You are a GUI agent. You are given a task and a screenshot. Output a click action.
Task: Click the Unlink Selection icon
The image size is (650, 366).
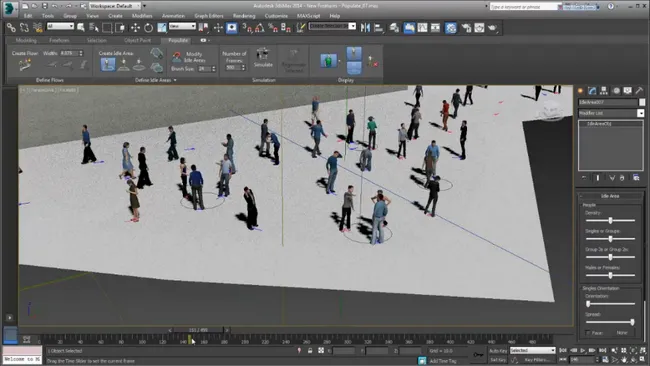[x=24, y=28]
